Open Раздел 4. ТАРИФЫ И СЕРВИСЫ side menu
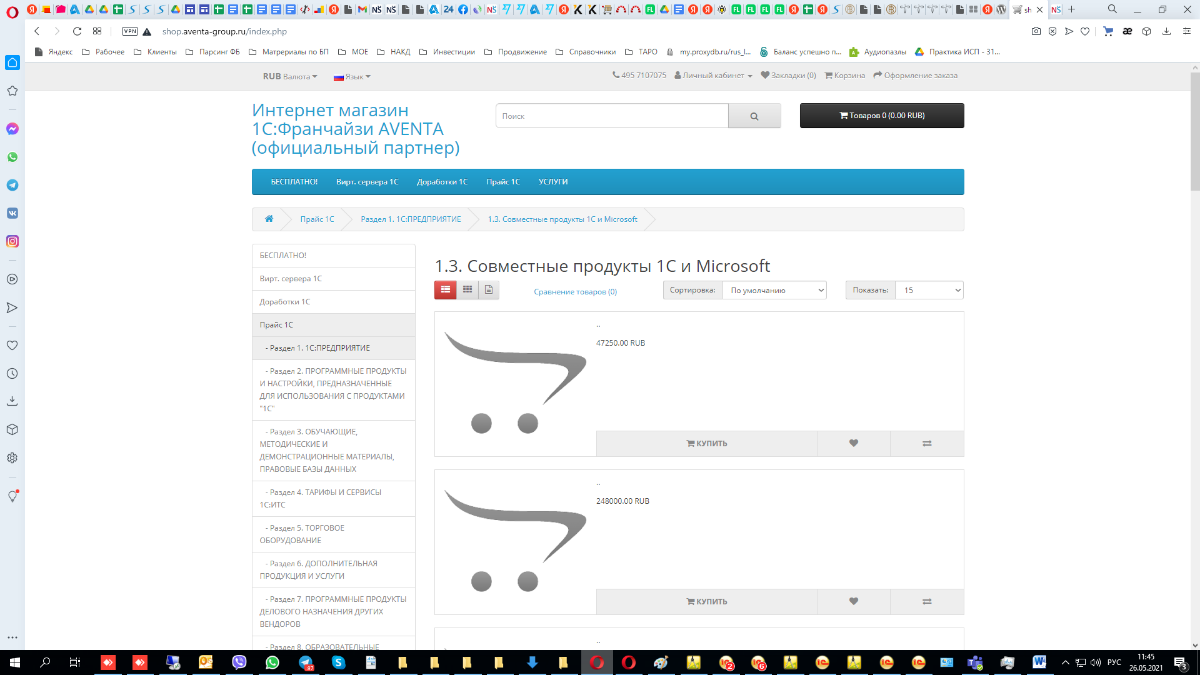The width and height of the screenshot is (1200, 675). tap(334, 499)
